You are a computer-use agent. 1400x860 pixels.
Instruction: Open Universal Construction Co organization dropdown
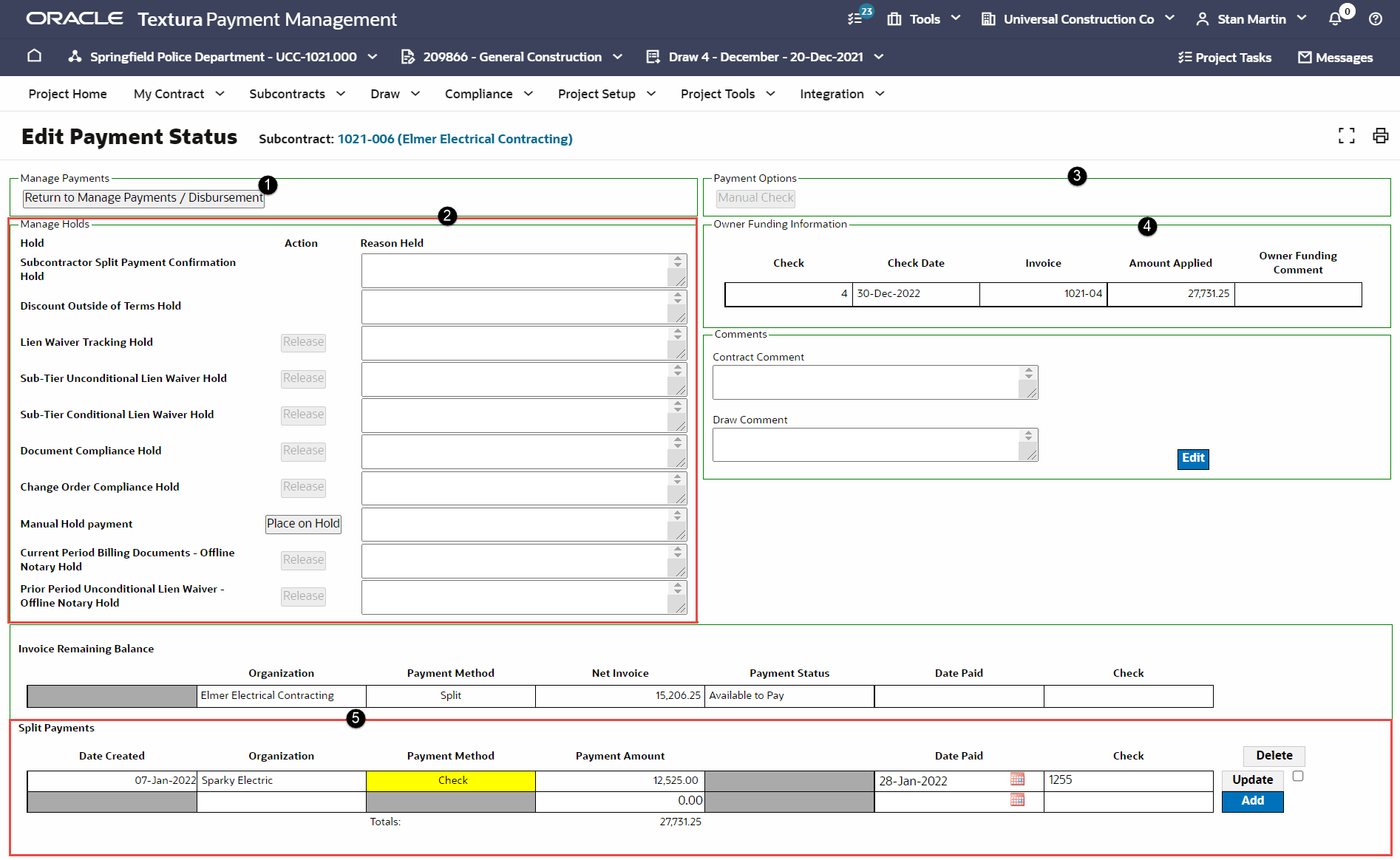1078,18
